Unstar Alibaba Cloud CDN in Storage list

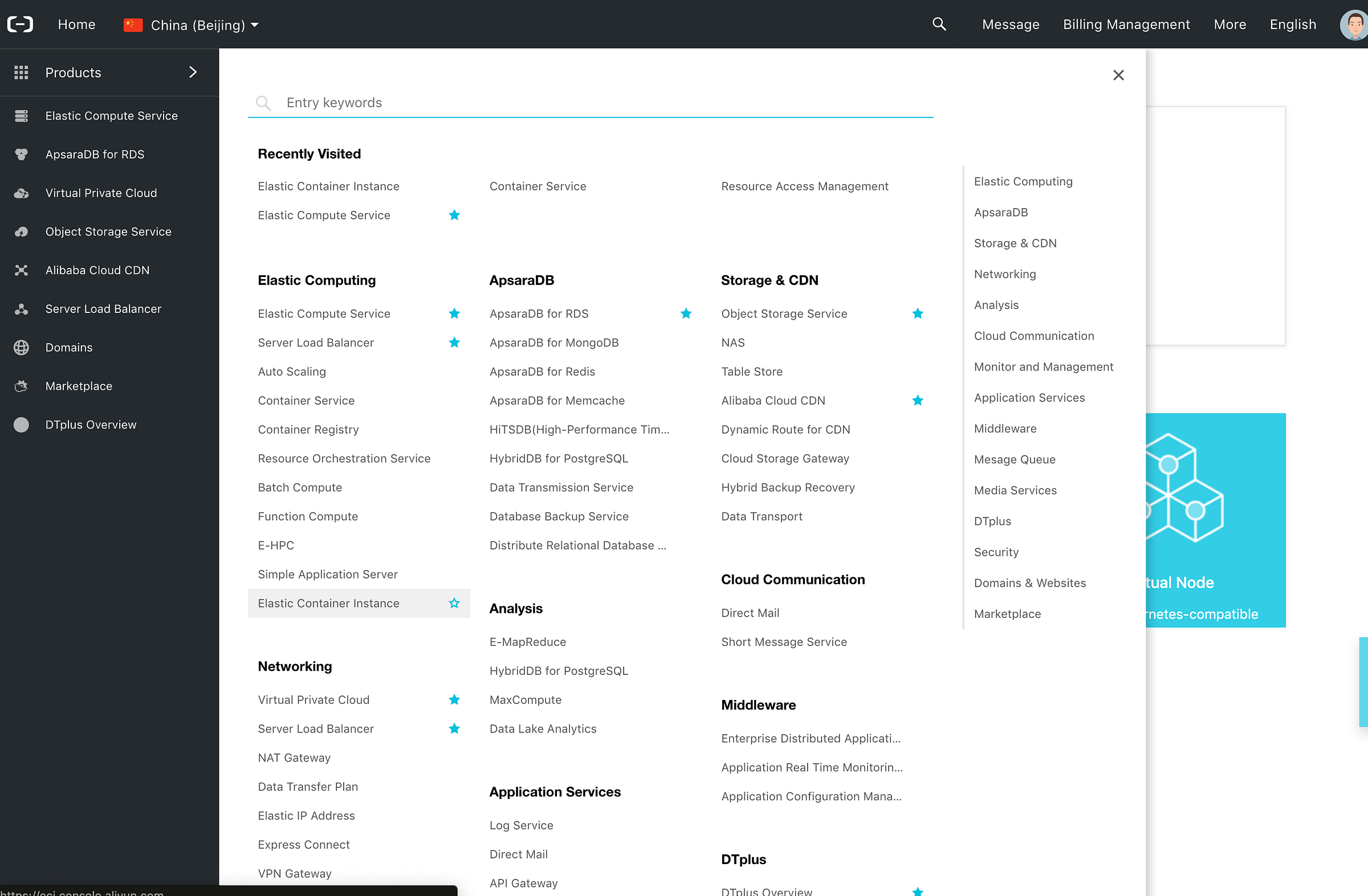[x=917, y=401]
